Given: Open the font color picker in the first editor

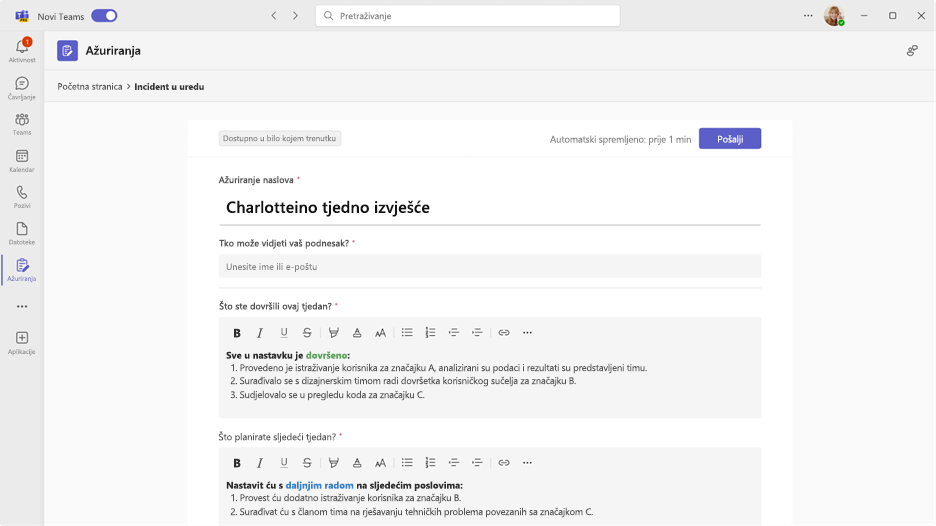Looking at the screenshot, I should click(357, 333).
